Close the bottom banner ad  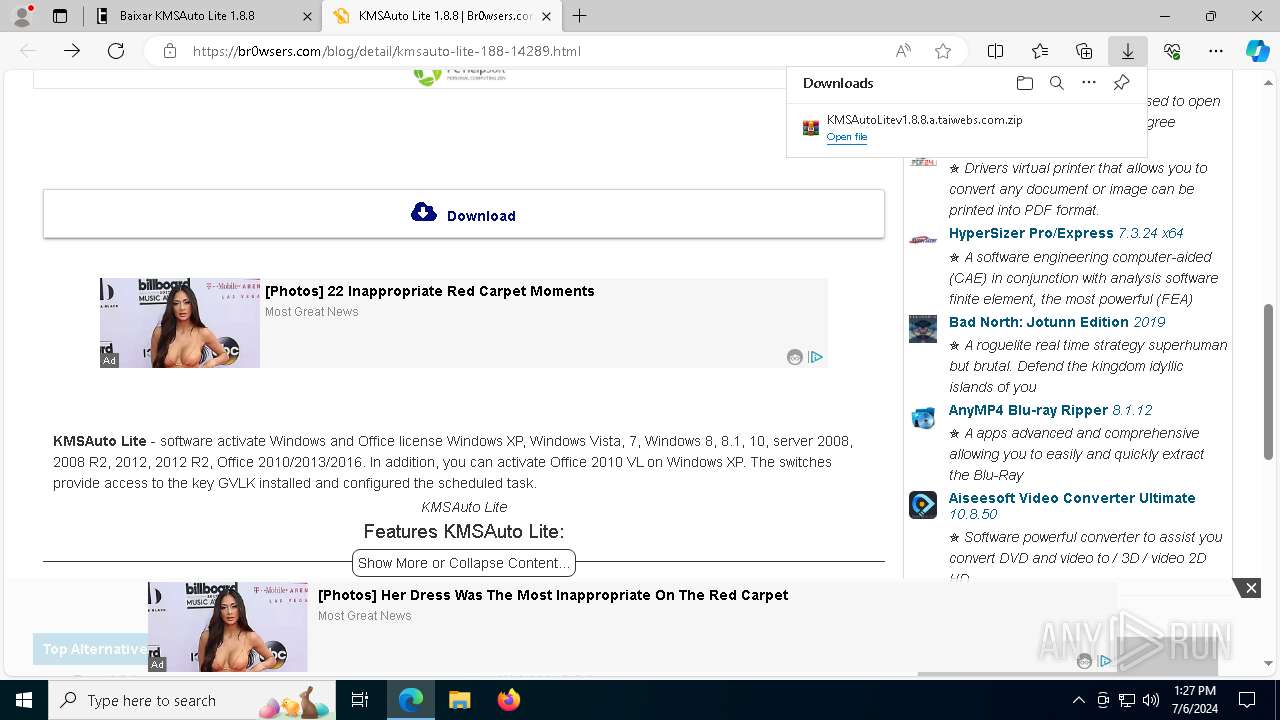coord(1250,588)
